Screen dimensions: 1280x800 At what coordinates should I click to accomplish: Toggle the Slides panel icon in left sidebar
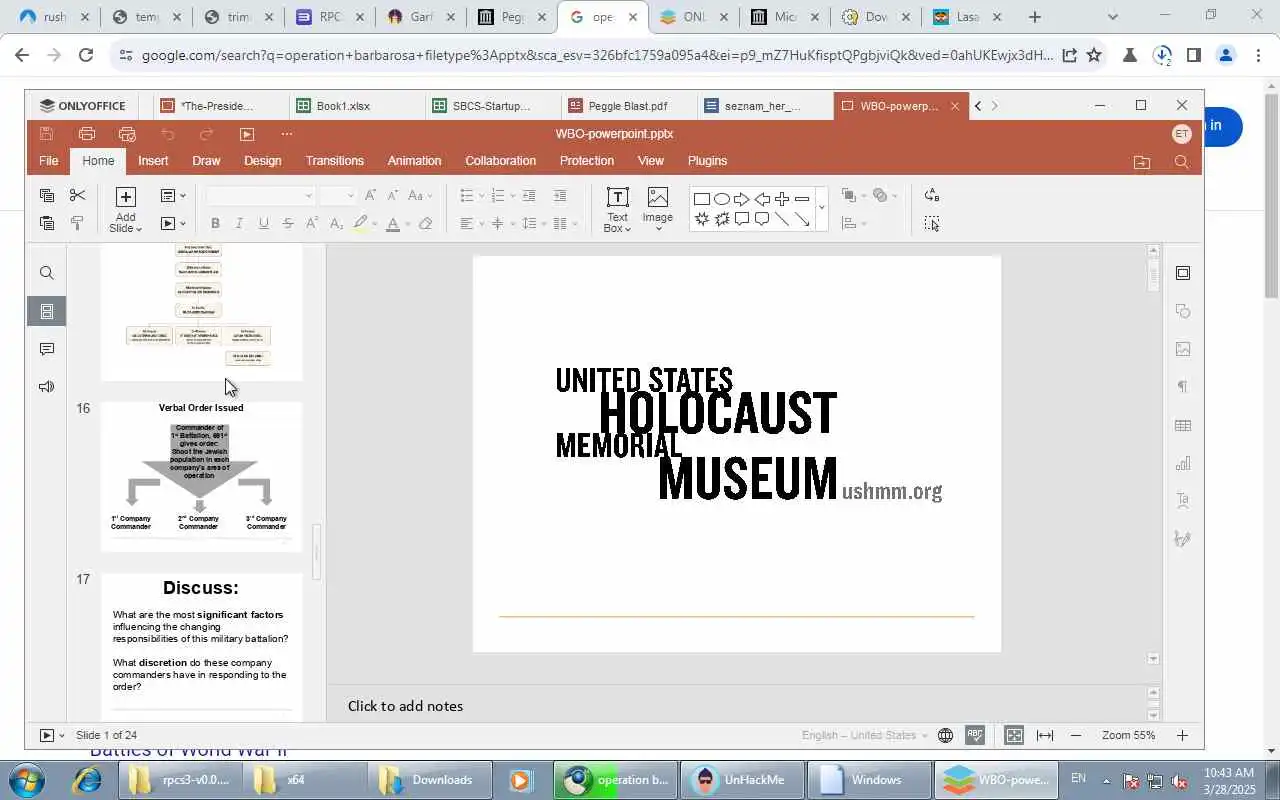(47, 311)
